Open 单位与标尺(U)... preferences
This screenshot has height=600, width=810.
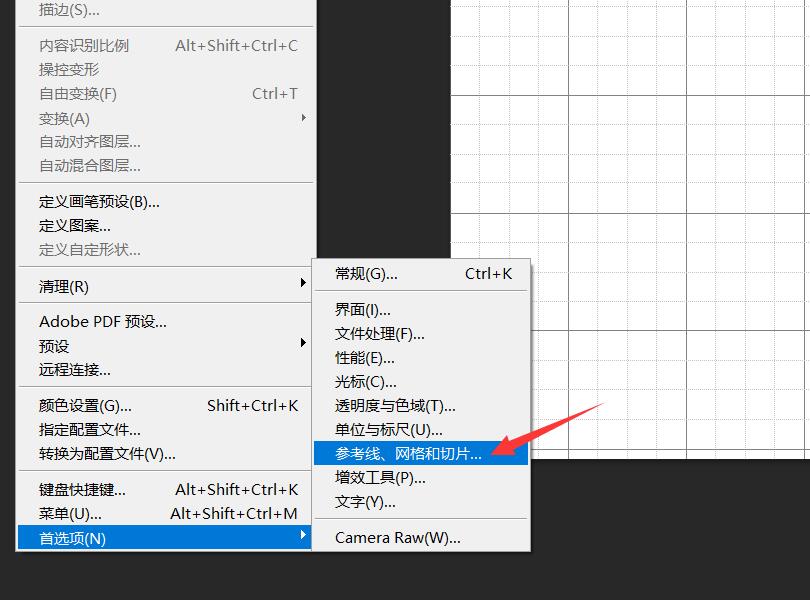[x=421, y=430]
